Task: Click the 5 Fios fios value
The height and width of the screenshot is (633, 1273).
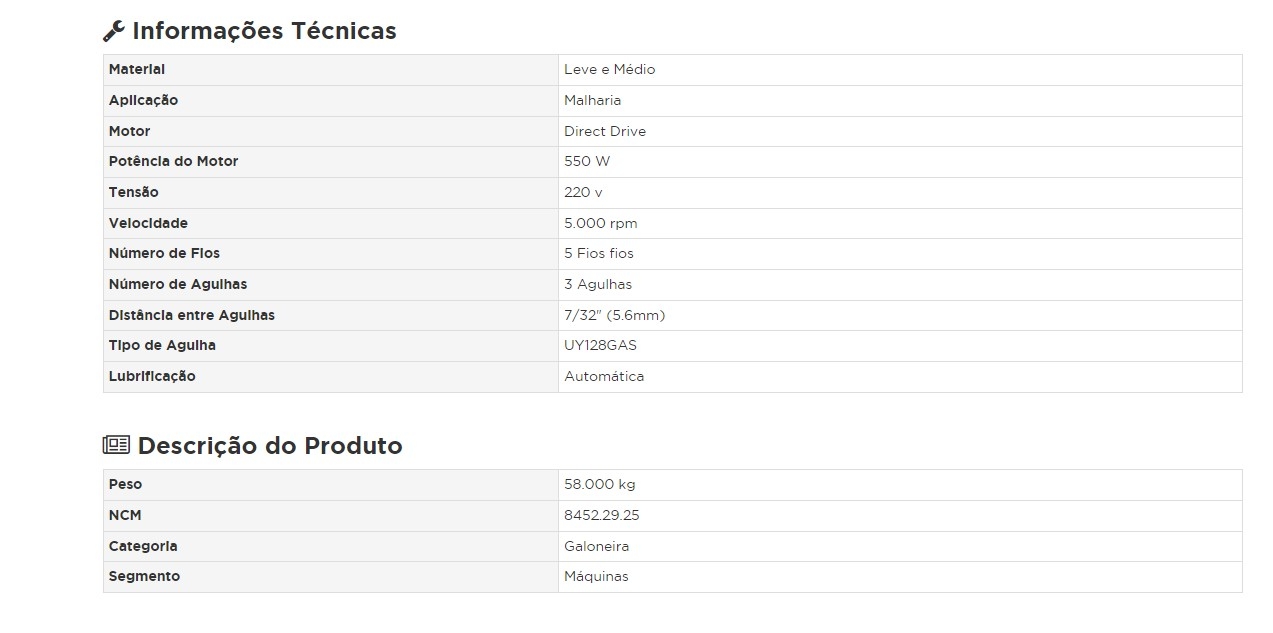Action: 598,253
